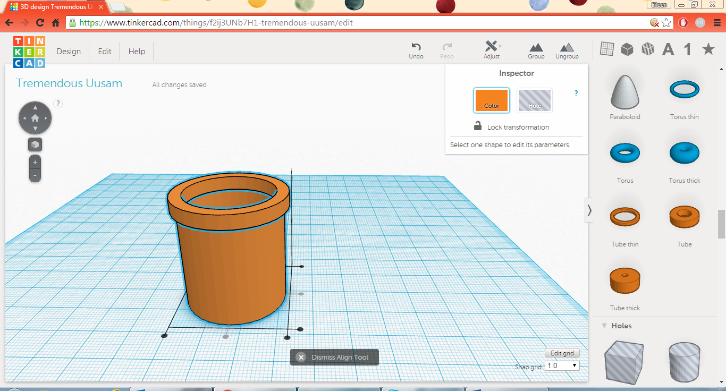This screenshot has height=391, width=726.
Task: Click the Redo button
Action: 447,50
